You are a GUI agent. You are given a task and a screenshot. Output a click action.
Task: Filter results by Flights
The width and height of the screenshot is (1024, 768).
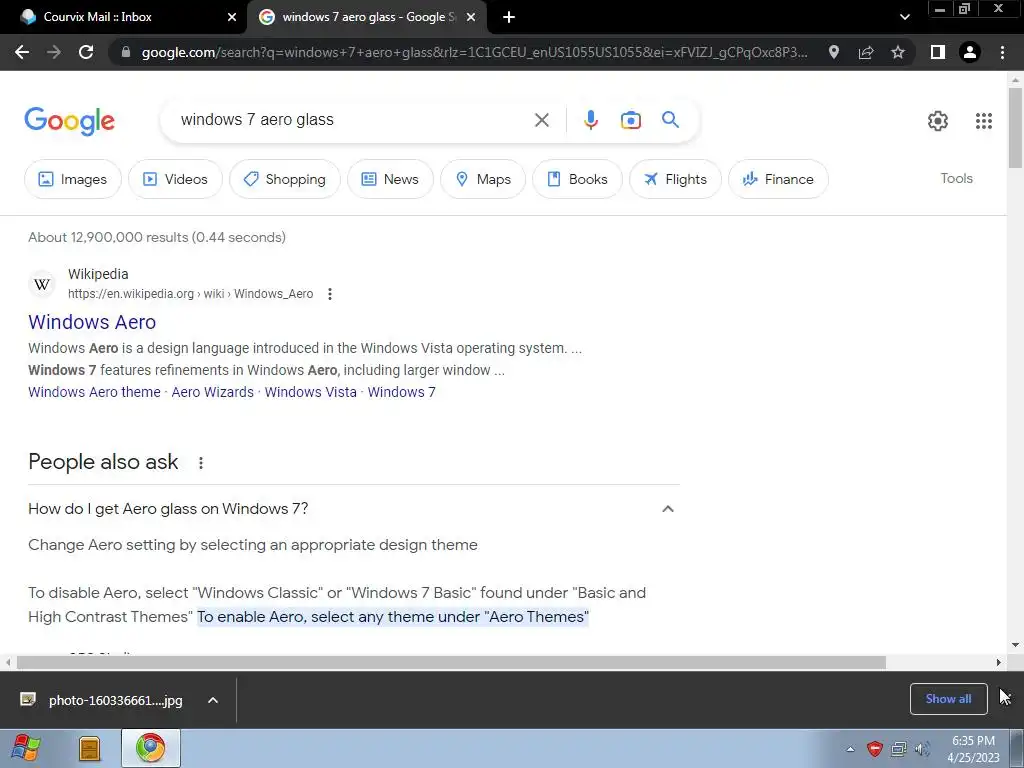(675, 179)
